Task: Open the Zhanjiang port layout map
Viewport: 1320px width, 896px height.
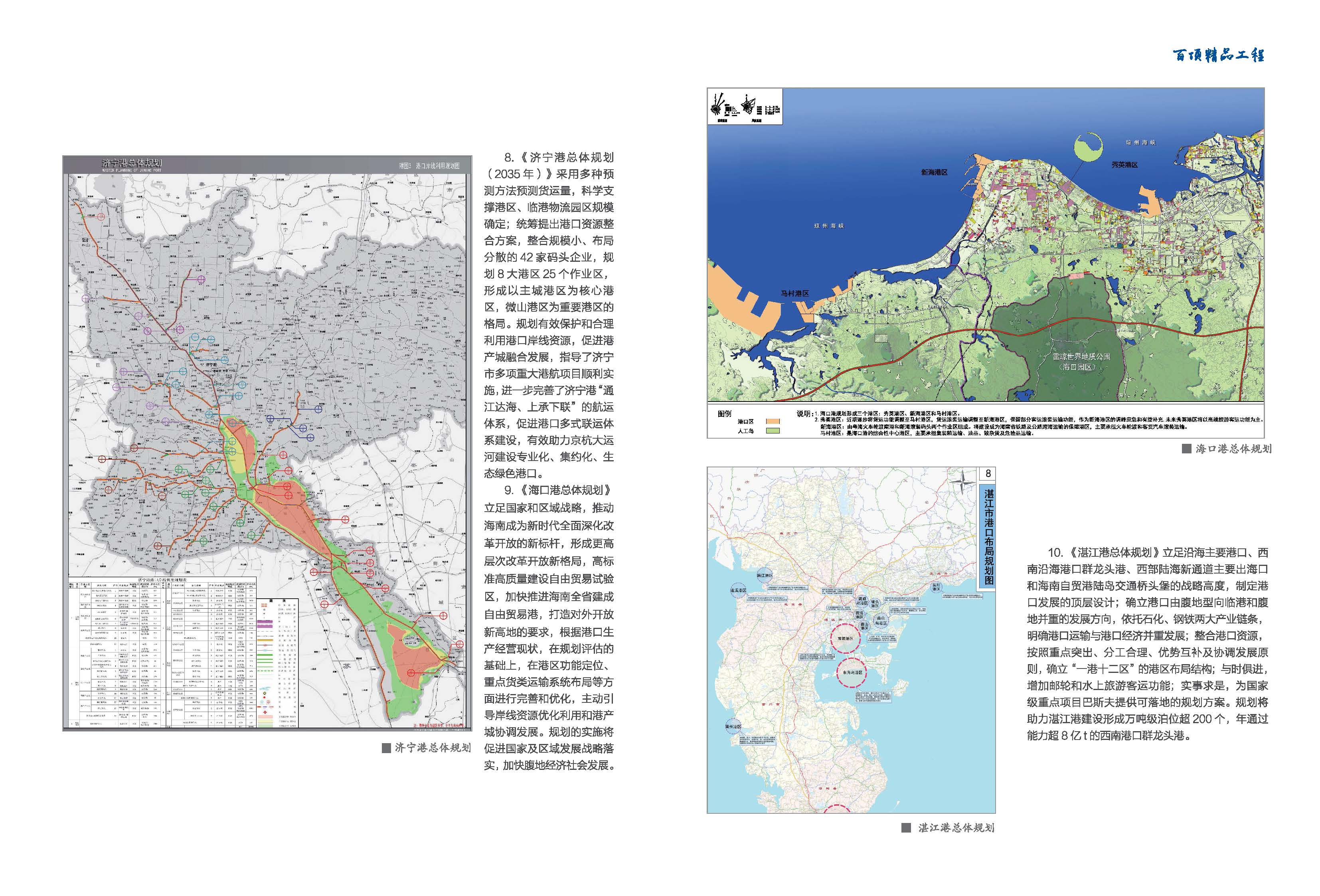Action: tap(851, 640)
